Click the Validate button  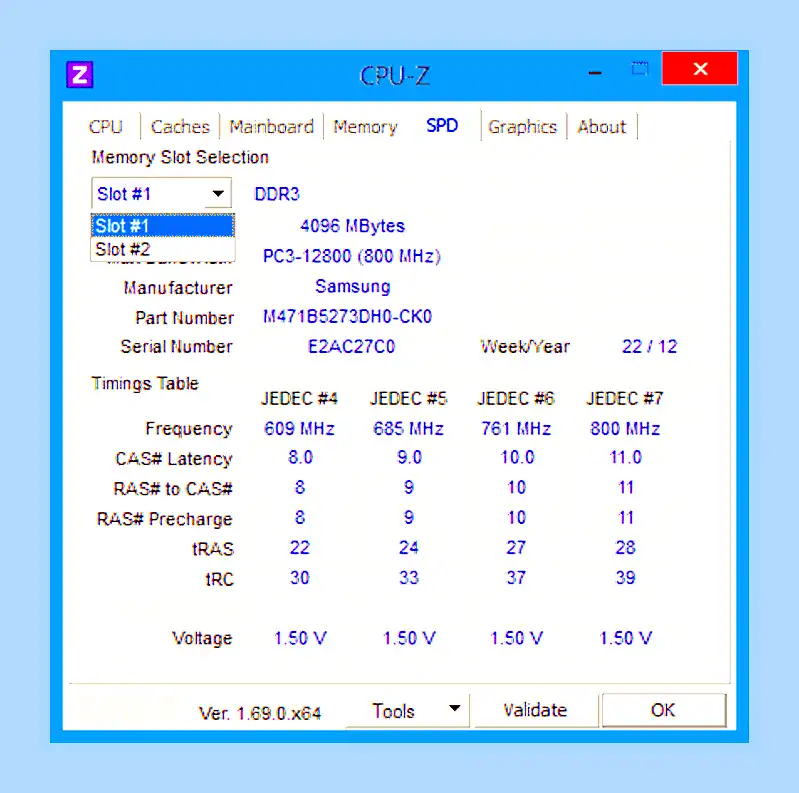(536, 710)
